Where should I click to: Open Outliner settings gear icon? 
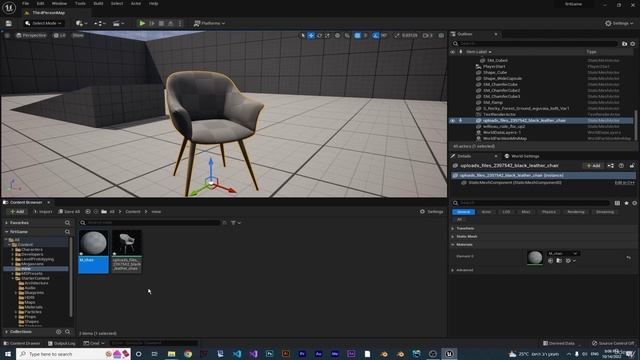[633, 44]
